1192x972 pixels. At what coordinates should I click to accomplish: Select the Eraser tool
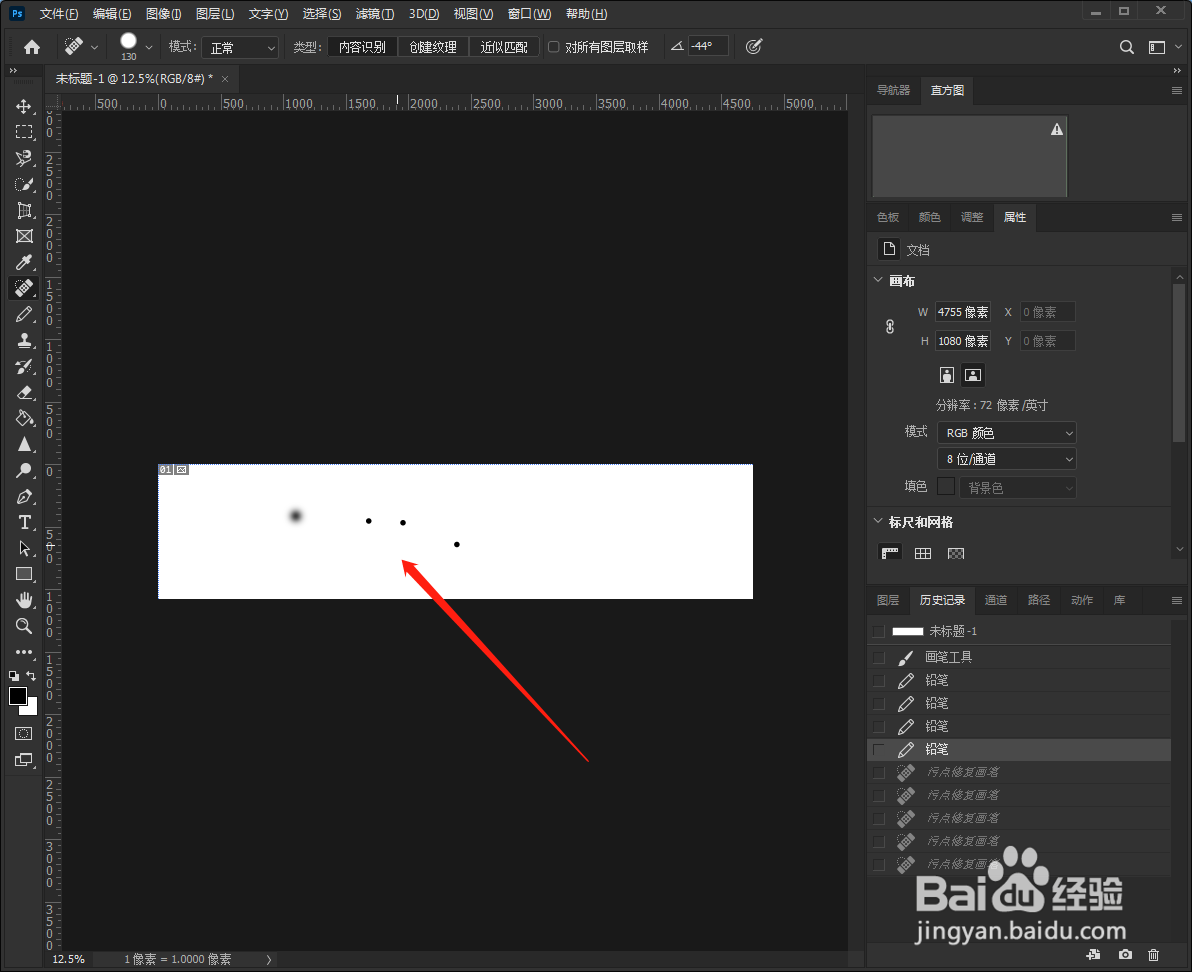24,392
